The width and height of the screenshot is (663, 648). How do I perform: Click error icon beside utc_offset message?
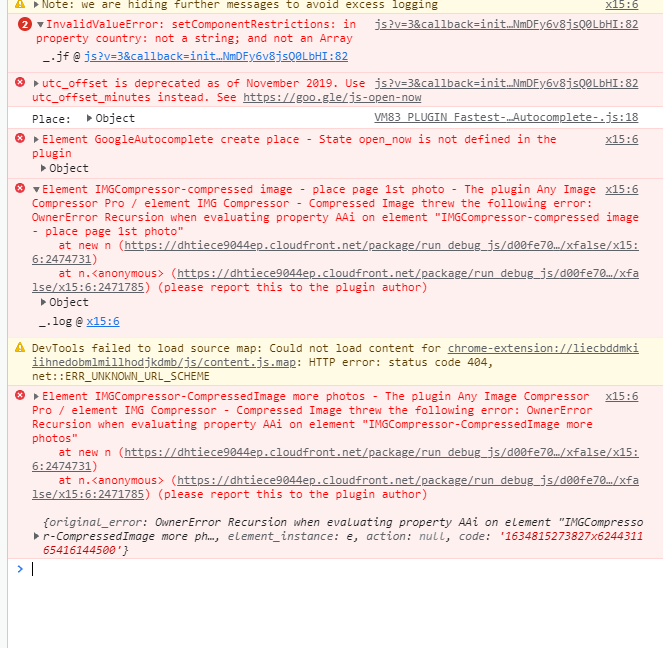(20, 82)
